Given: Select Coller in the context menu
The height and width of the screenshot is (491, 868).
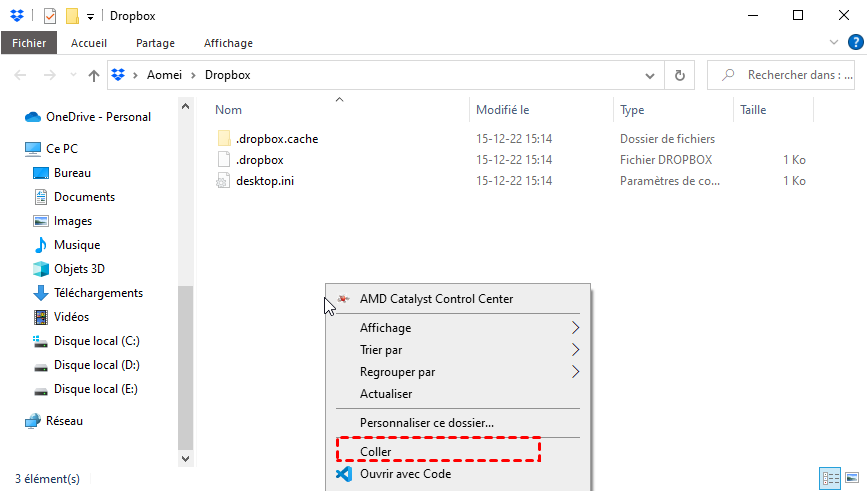Looking at the screenshot, I should pyautogui.click(x=376, y=452).
